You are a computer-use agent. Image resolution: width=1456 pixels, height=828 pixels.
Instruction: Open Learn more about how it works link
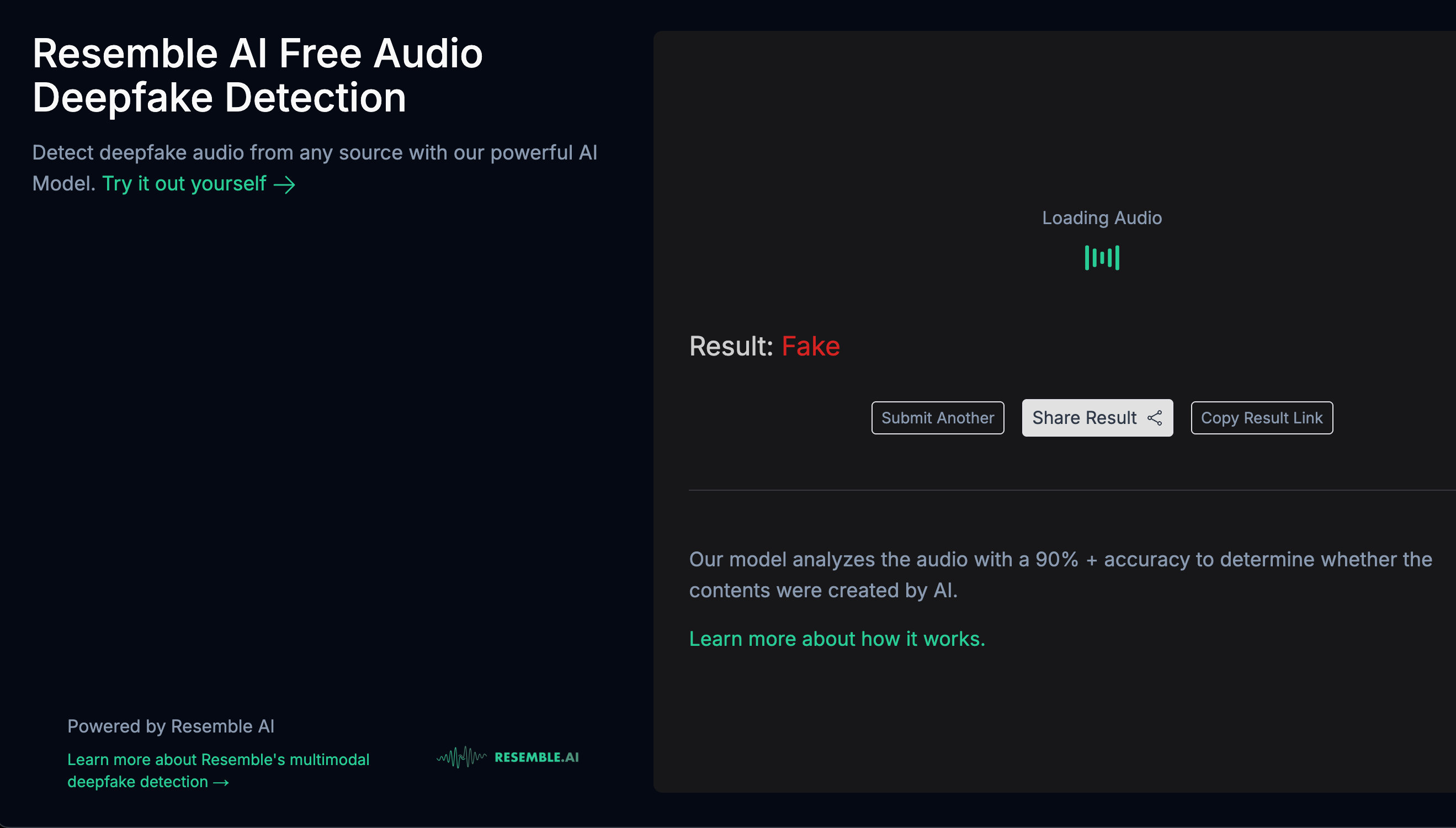pos(837,639)
